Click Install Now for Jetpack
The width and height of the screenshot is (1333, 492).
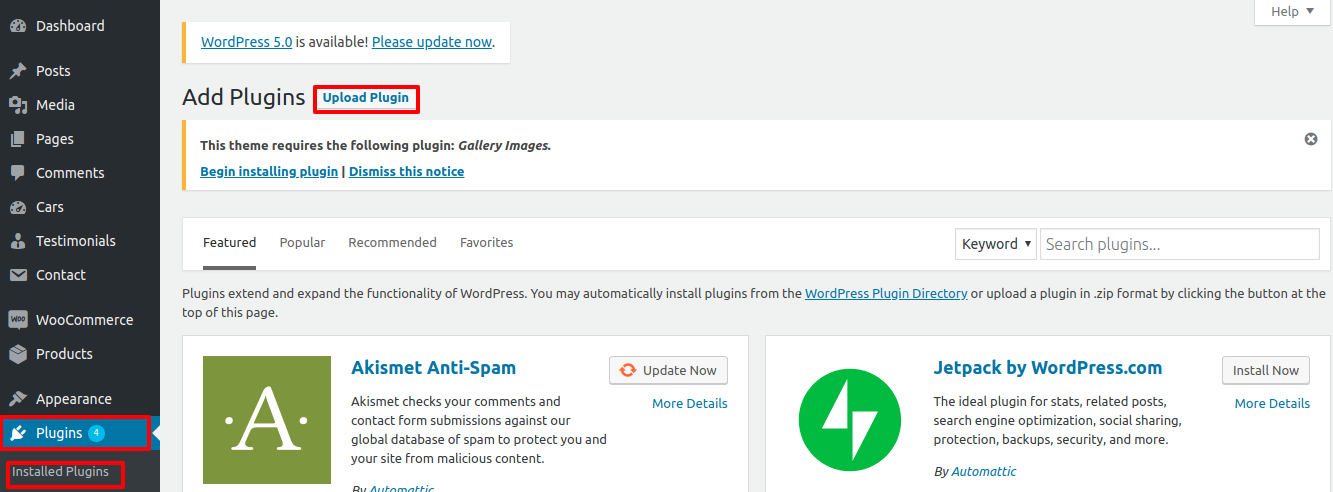coord(1265,370)
